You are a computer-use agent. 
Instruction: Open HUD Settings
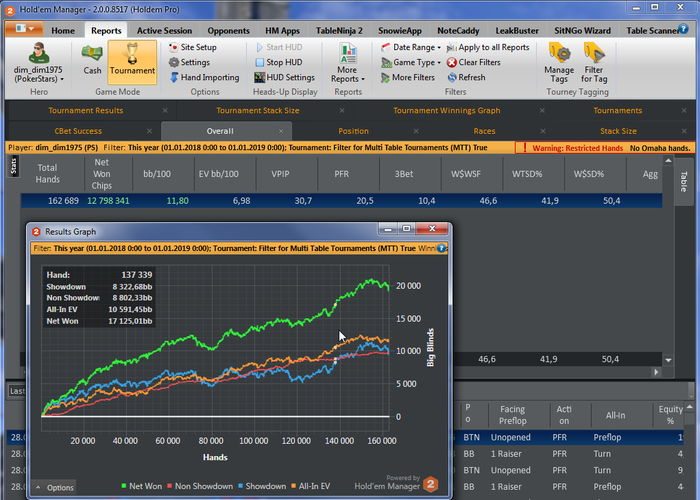[x=285, y=78]
